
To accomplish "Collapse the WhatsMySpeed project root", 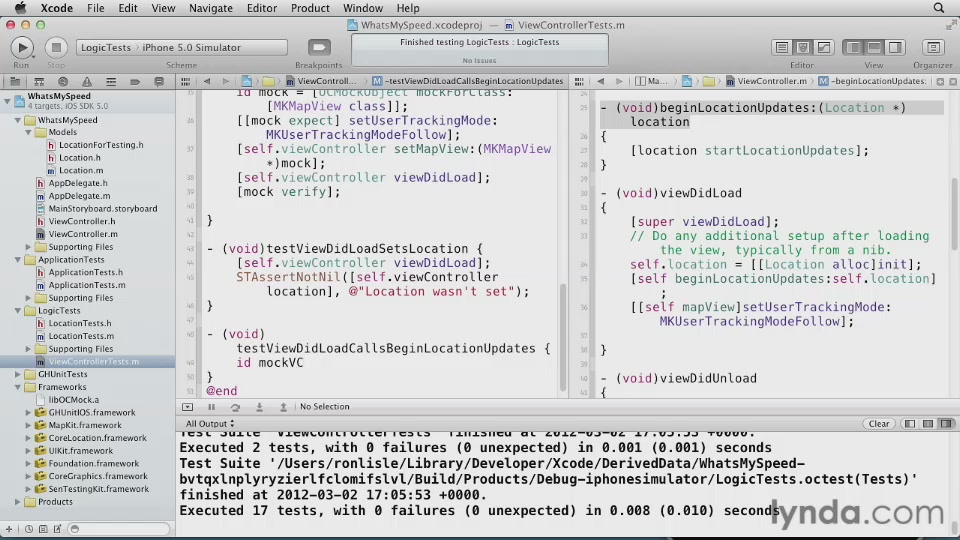I will pyautogui.click(x=7, y=102).
